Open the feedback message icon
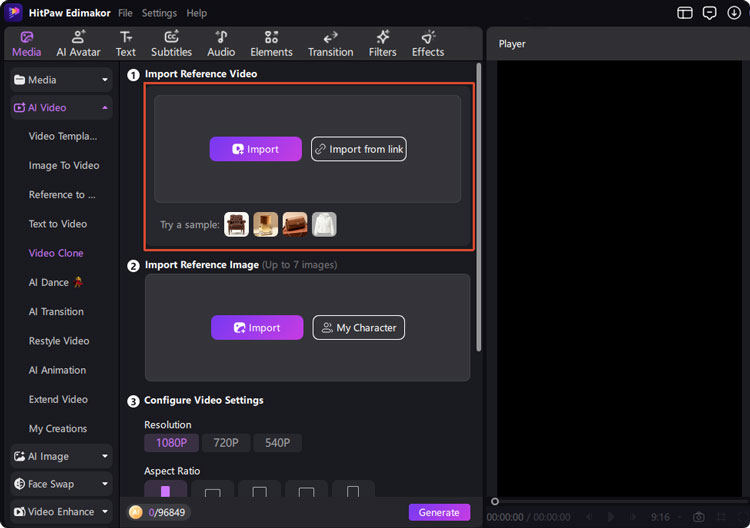Image resolution: width=750 pixels, height=528 pixels. tap(709, 13)
